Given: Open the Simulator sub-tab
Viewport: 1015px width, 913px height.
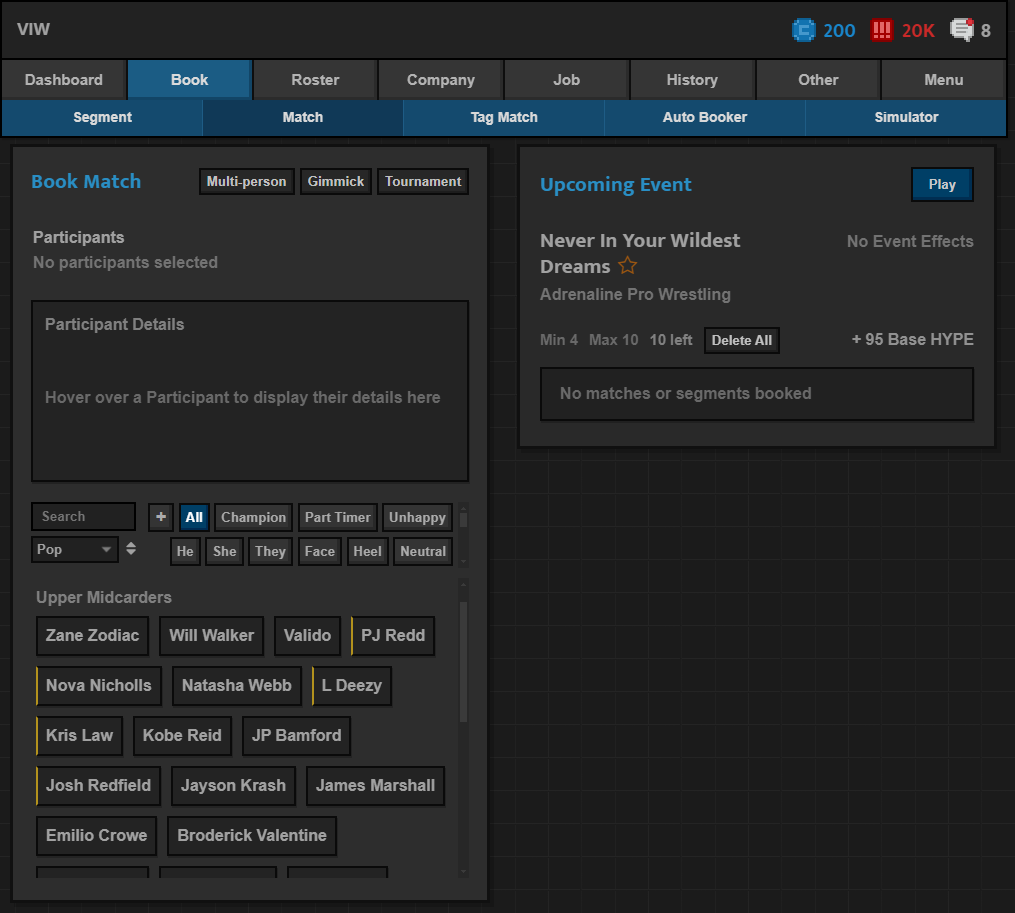Looking at the screenshot, I should 906,117.
